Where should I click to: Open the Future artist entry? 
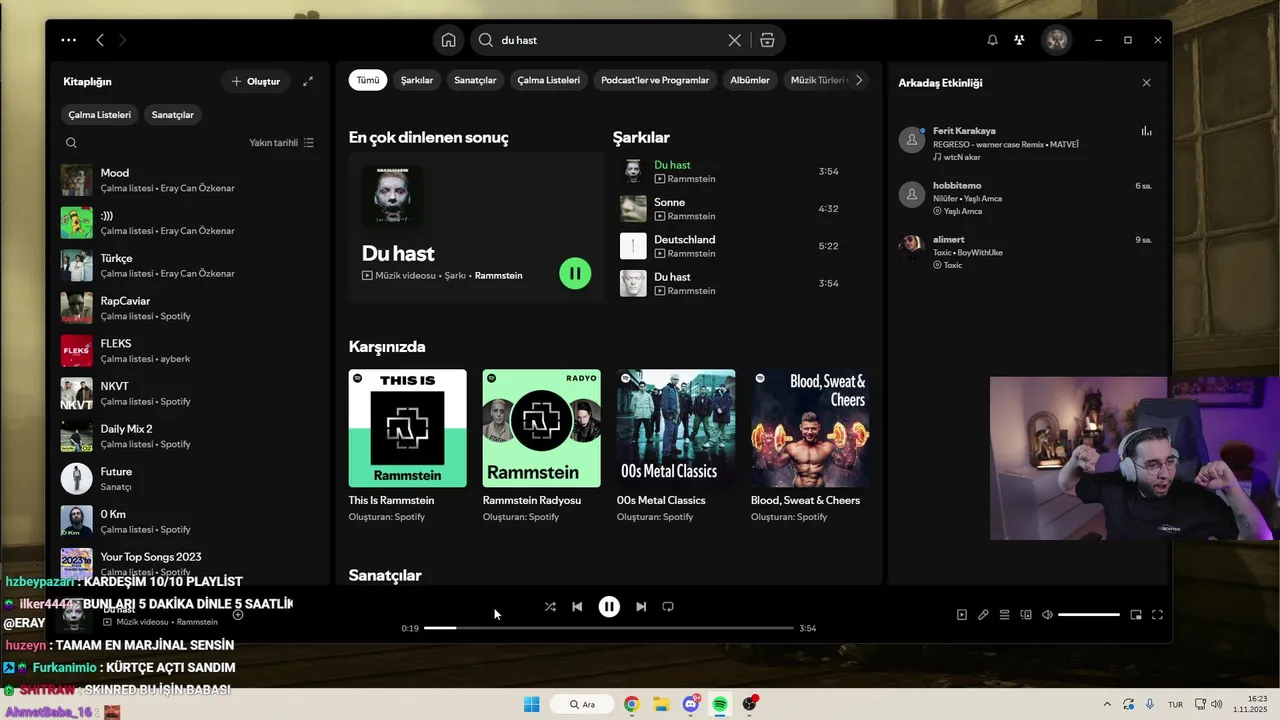point(190,479)
